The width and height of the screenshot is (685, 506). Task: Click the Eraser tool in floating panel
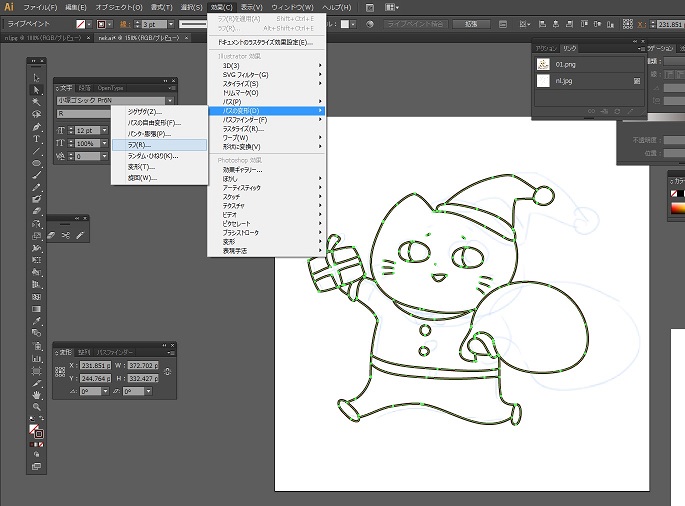click(x=52, y=236)
